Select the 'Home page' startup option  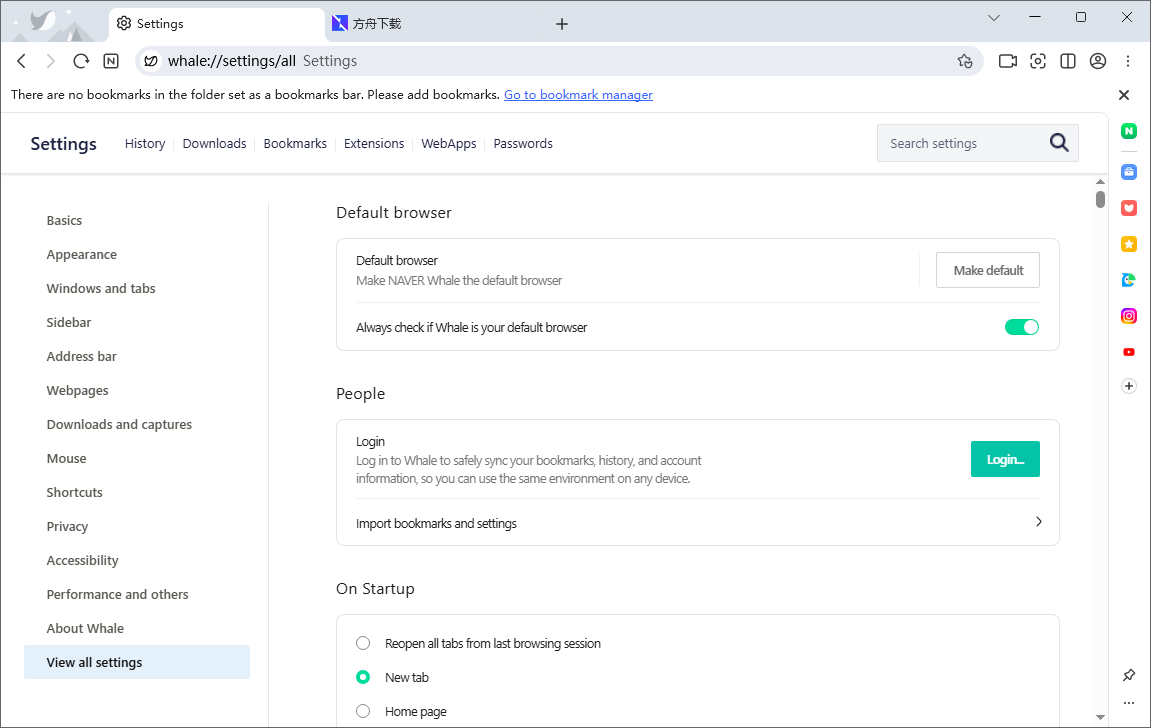(363, 711)
